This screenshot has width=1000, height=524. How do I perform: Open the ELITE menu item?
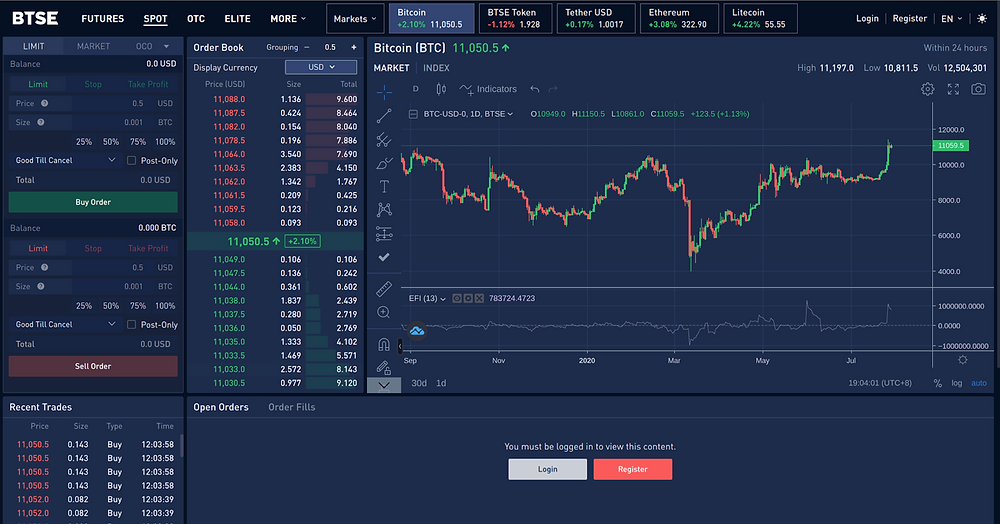coord(237,18)
